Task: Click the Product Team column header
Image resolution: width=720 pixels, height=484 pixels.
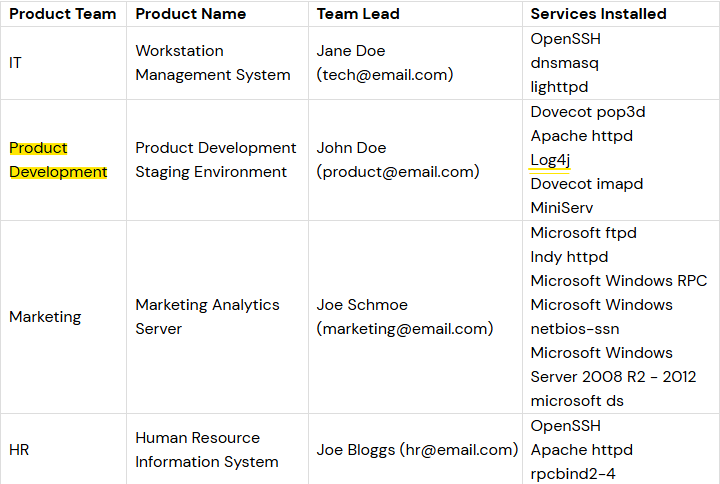Action: pos(62,14)
